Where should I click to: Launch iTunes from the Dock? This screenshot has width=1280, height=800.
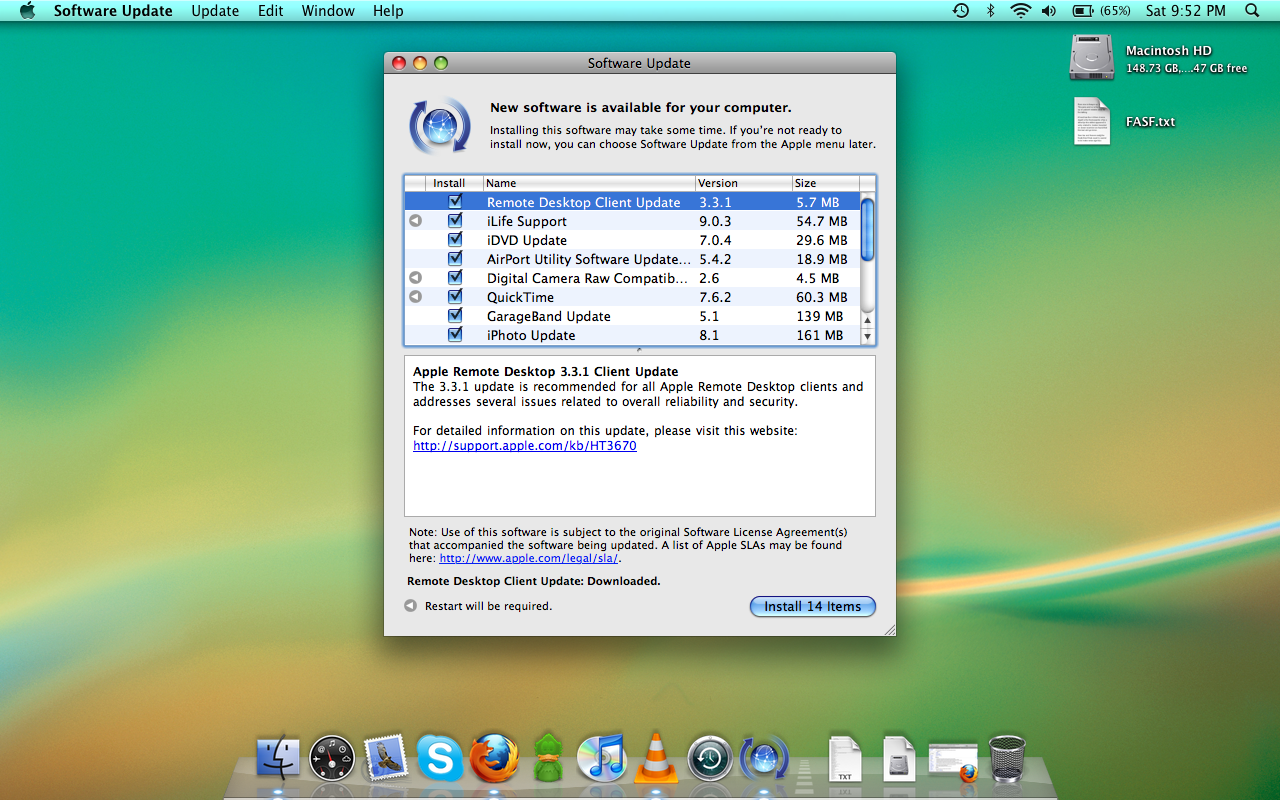coord(601,758)
